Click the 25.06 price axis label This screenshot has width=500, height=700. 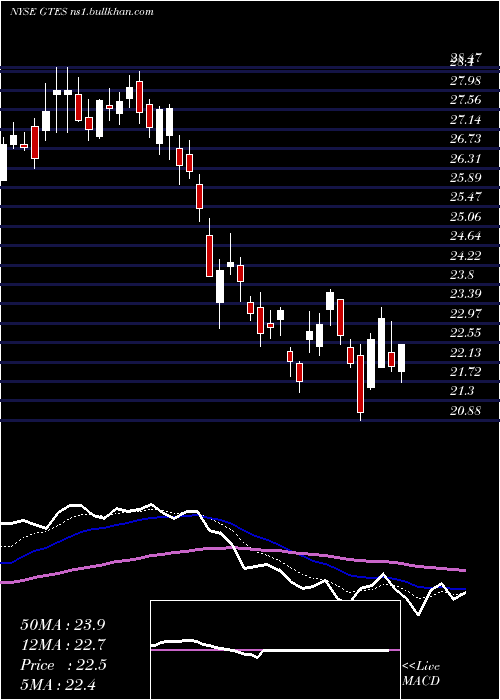point(466,217)
